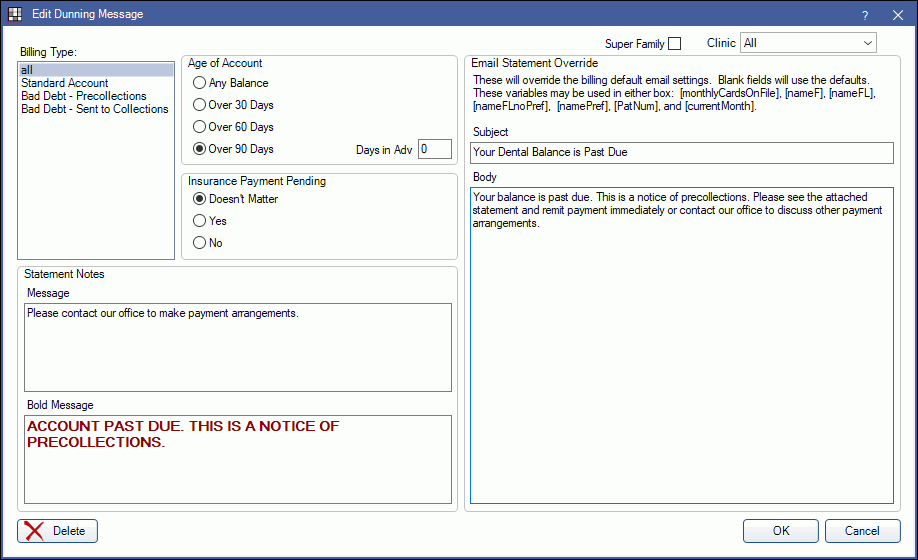Enable the Super Family checkbox

coord(674,44)
